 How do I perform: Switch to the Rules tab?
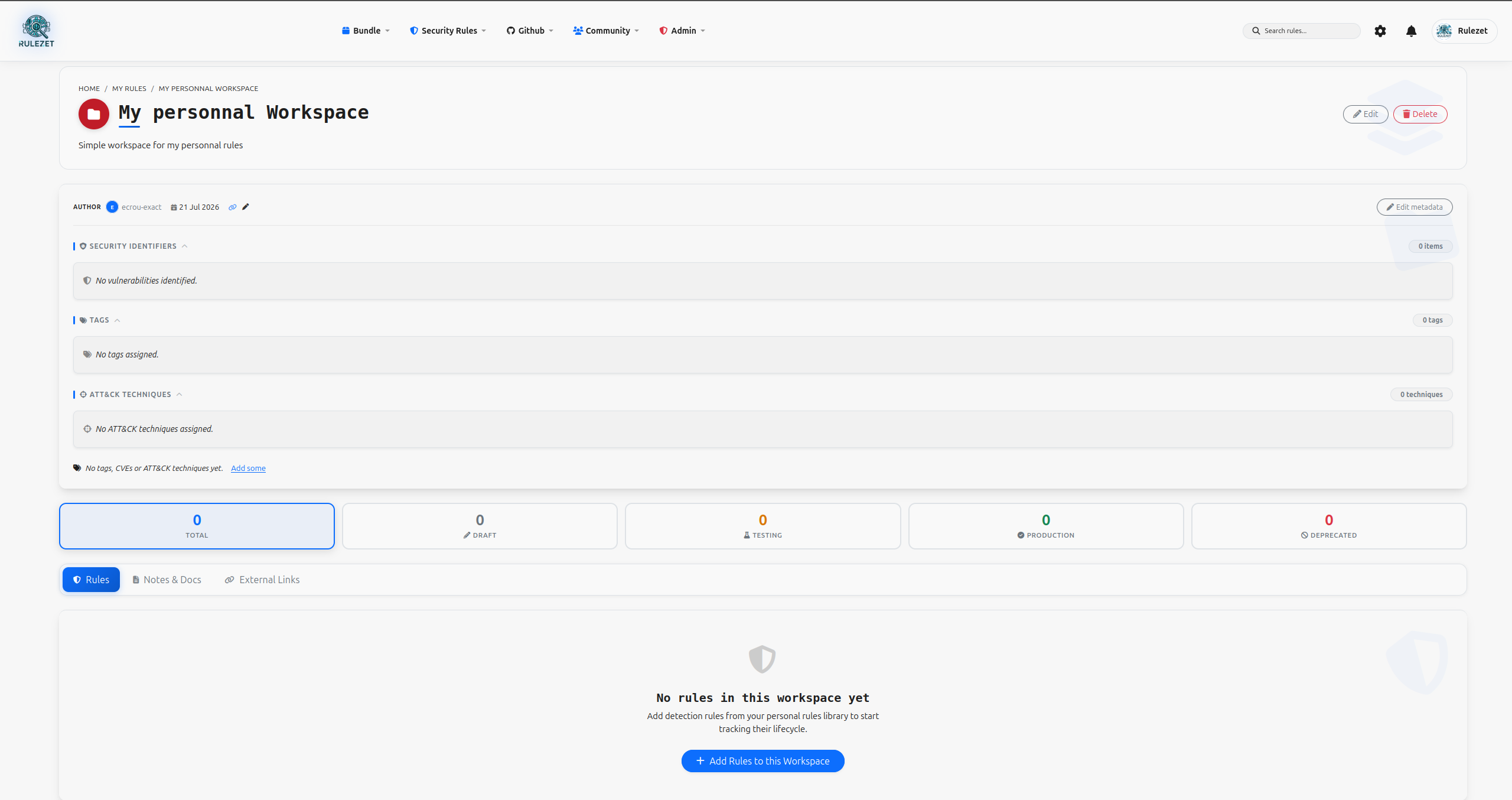[x=91, y=580]
